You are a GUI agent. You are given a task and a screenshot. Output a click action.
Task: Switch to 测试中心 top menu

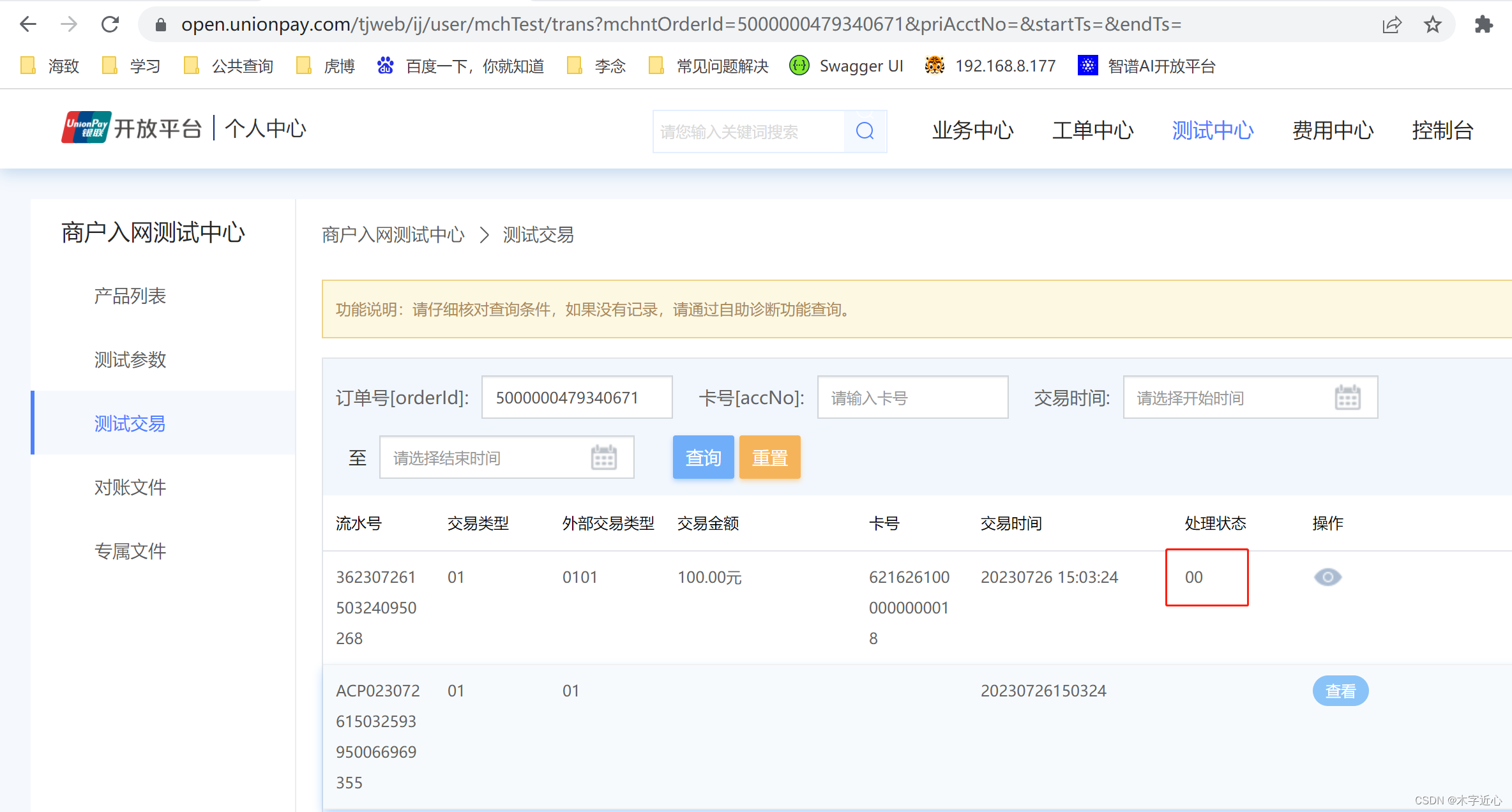click(x=1213, y=130)
